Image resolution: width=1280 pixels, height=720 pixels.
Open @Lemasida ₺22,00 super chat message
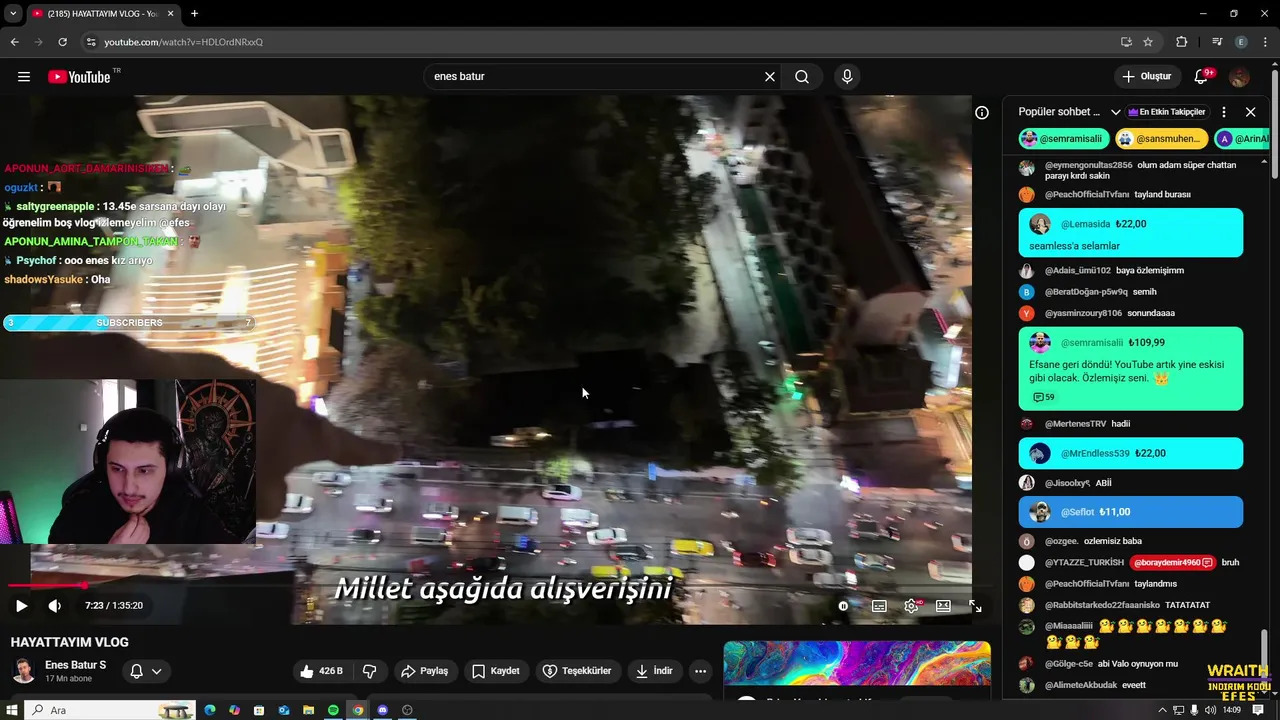(x=1130, y=234)
